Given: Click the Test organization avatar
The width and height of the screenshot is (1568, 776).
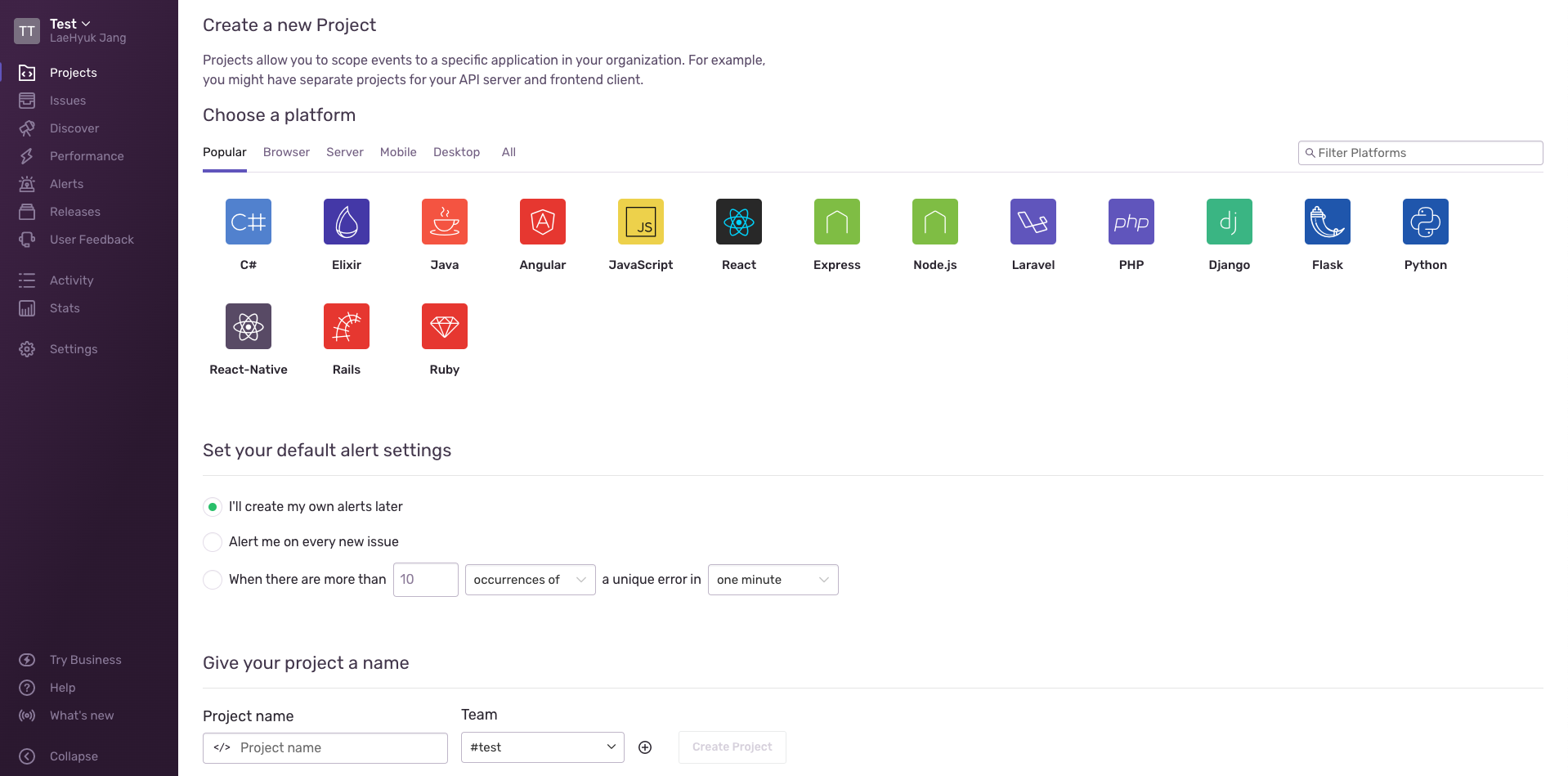Looking at the screenshot, I should coord(27,31).
